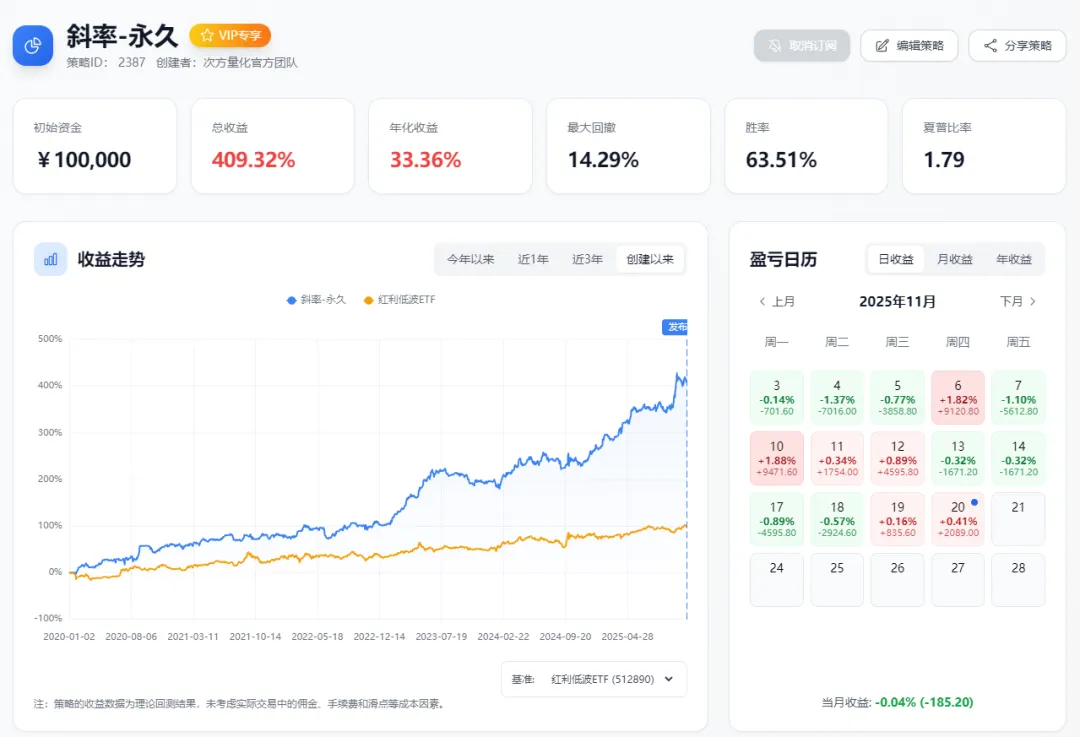Toggle the 红利低波ETF legend series
Screen dimensions: 1080x737
point(400,299)
